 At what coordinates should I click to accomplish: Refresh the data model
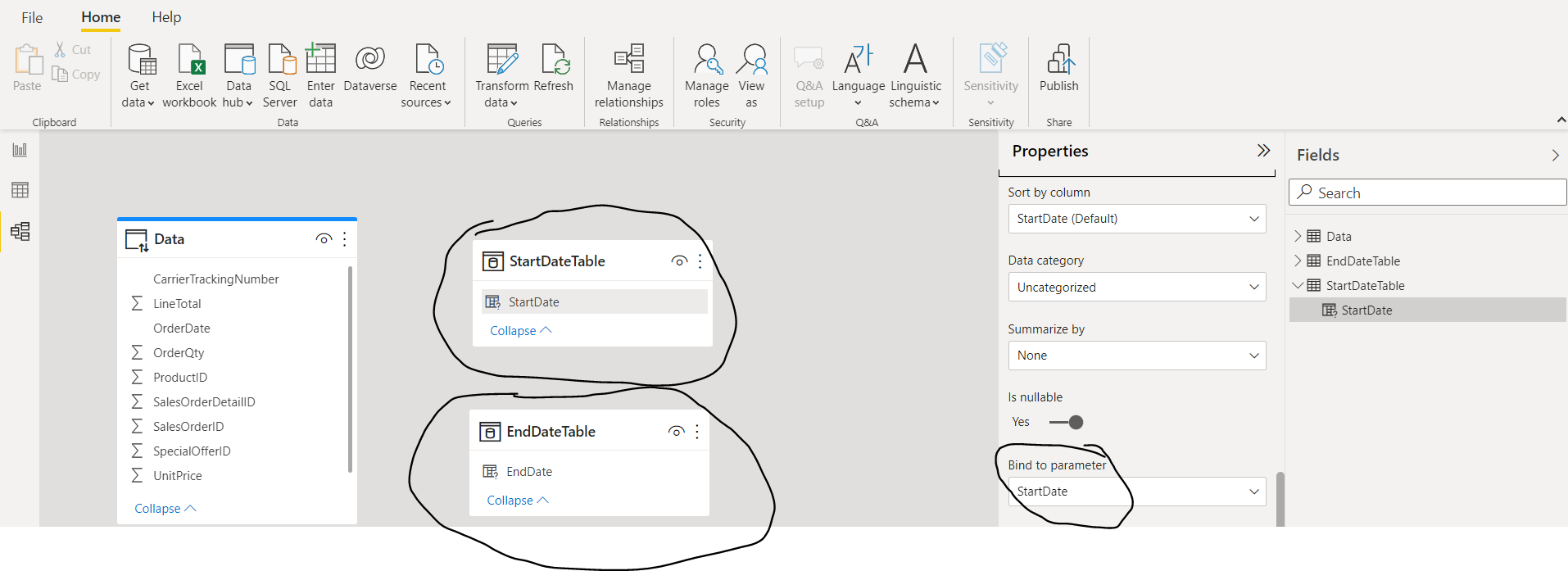[x=554, y=68]
